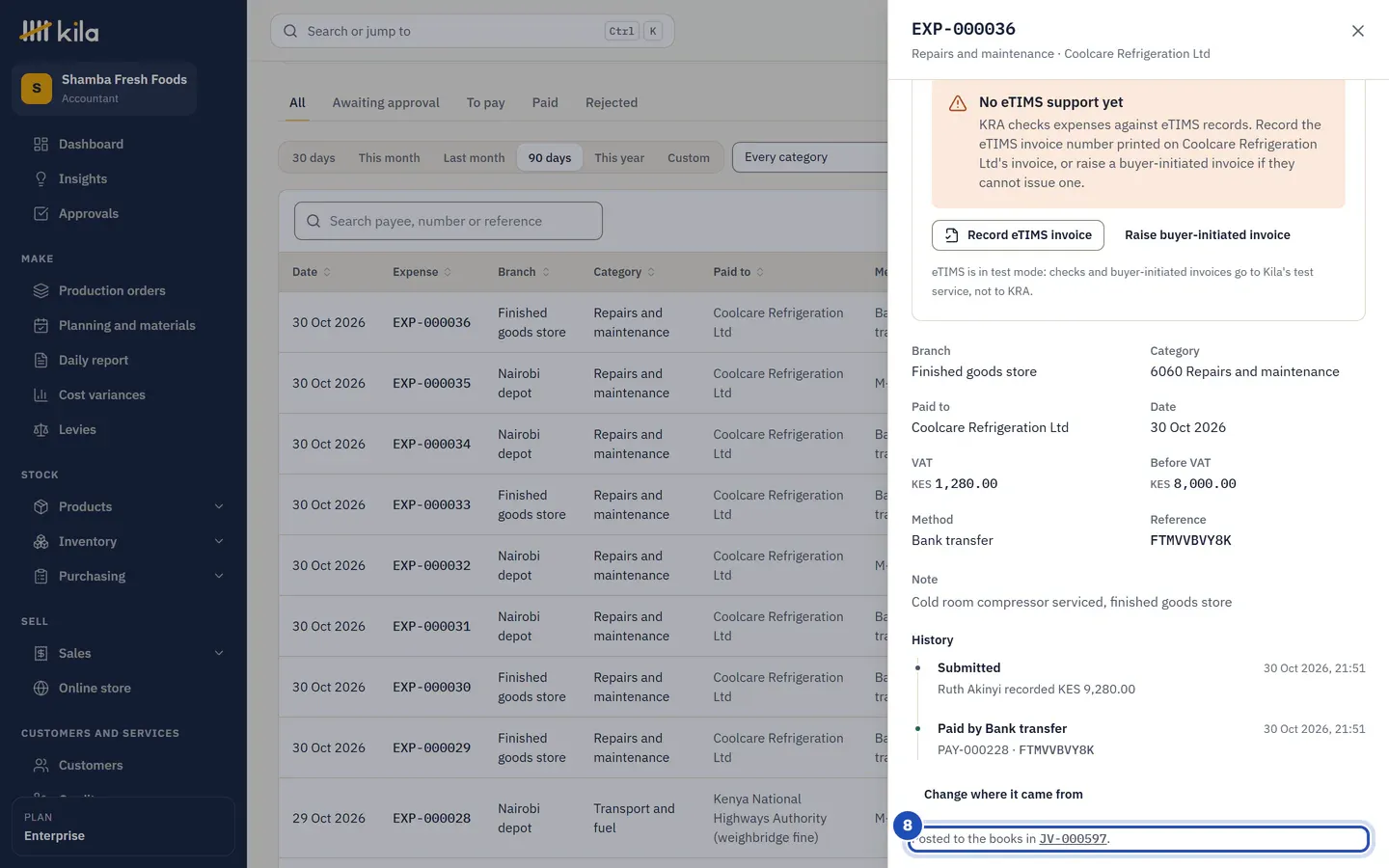1389x868 pixels.
Task: Open the Every category dropdown
Action: point(810,157)
